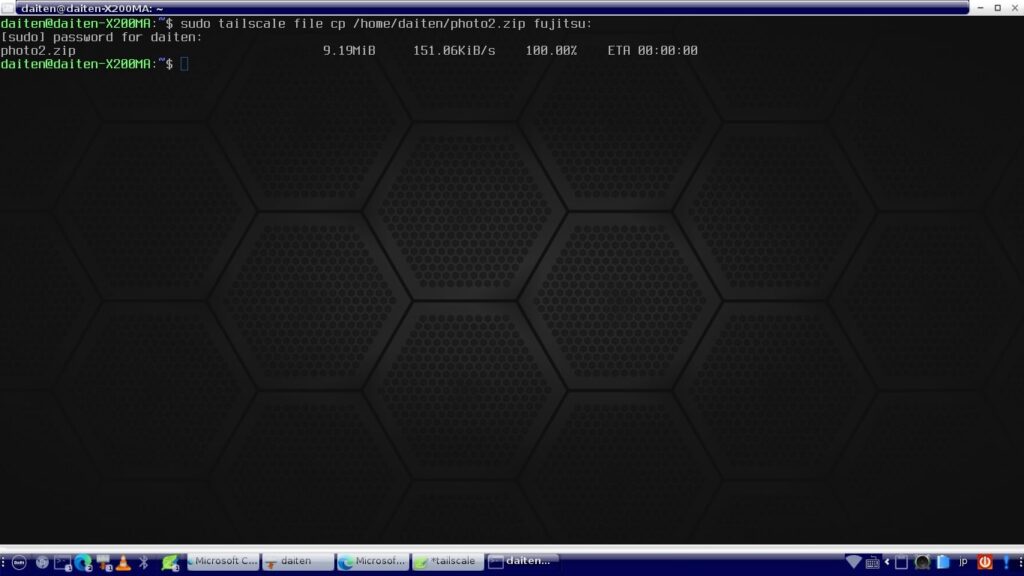Launch terminal from the taskbar launcher
The width and height of the screenshot is (1024, 576).
(62, 562)
